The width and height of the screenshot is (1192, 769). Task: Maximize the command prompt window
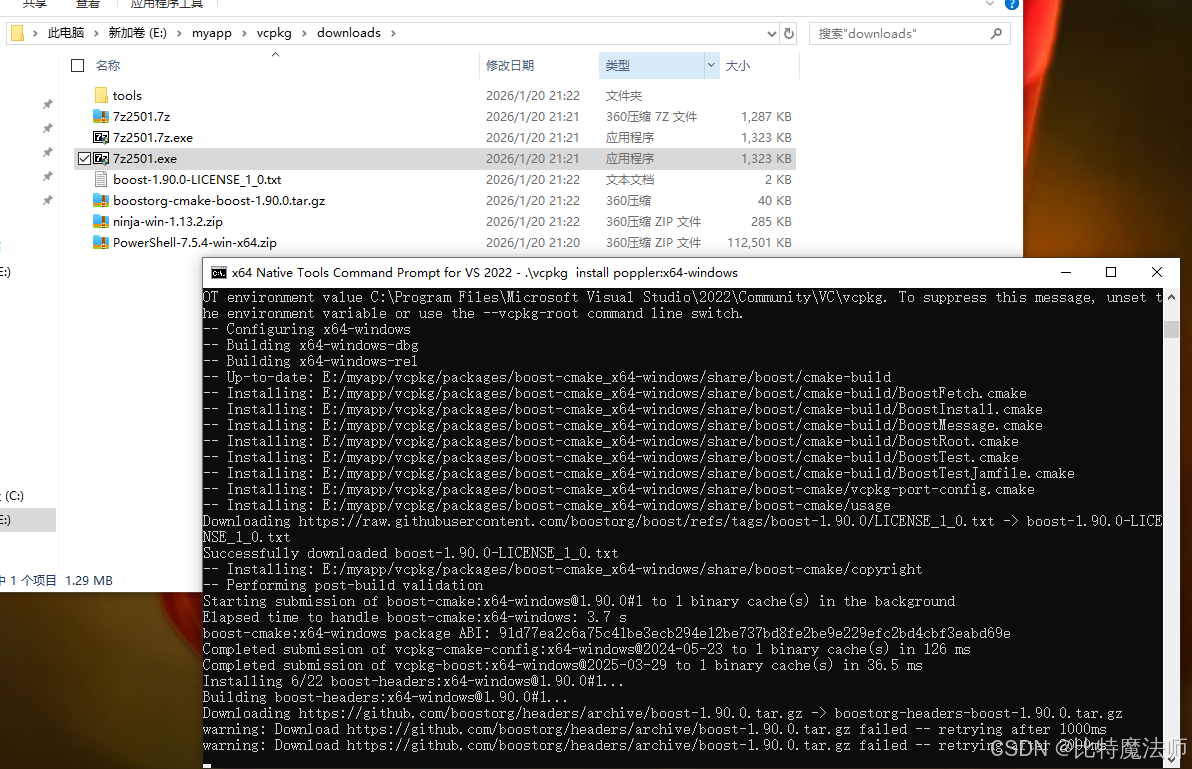[x=1111, y=272]
